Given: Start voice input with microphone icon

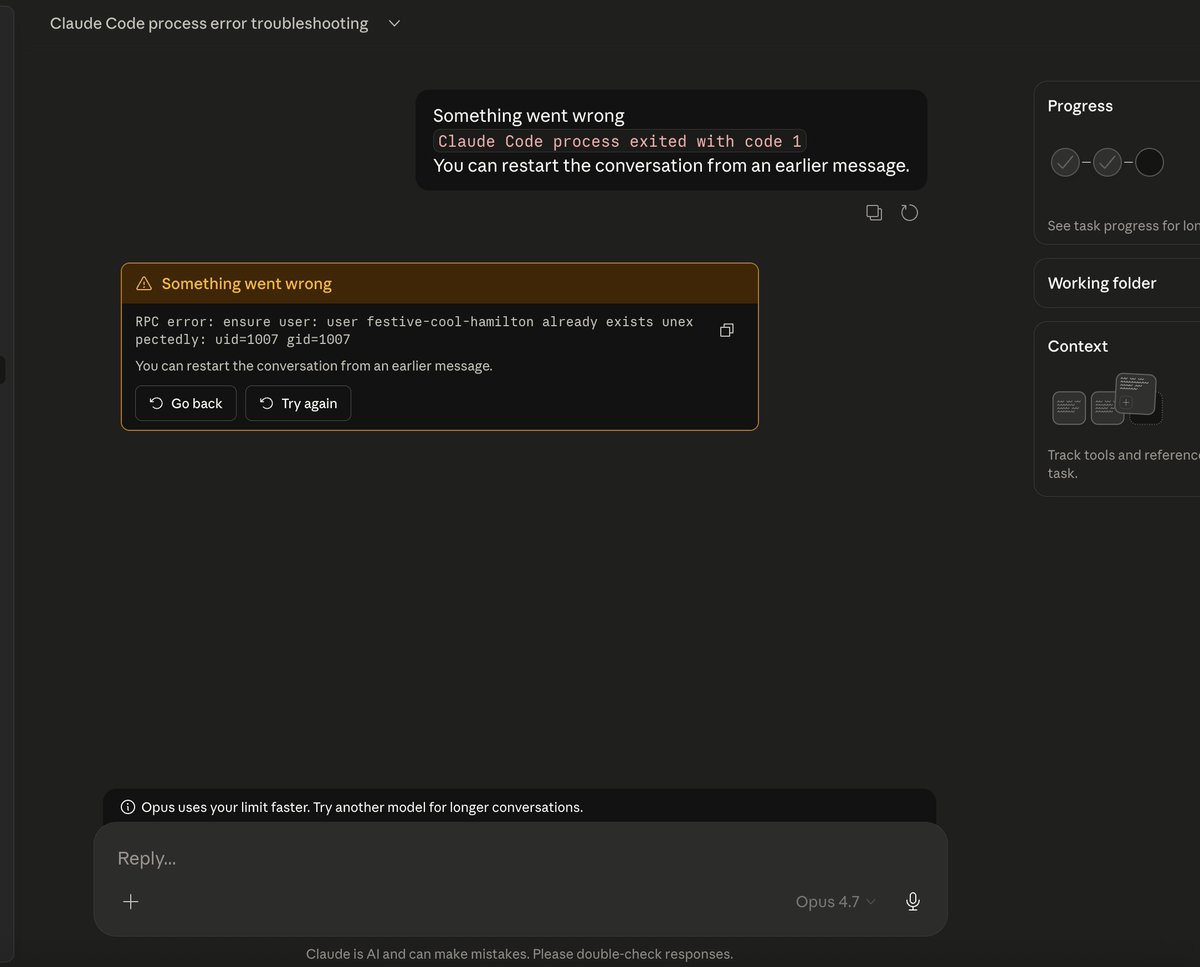Looking at the screenshot, I should 912,902.
